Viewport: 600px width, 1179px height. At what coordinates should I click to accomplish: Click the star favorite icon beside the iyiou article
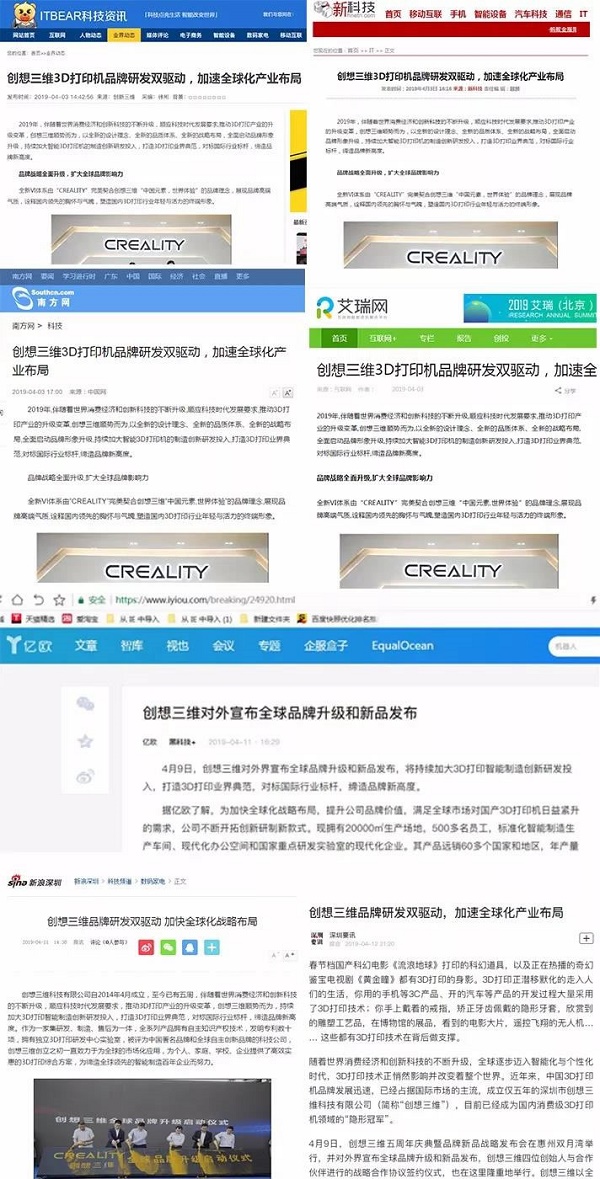(86, 741)
